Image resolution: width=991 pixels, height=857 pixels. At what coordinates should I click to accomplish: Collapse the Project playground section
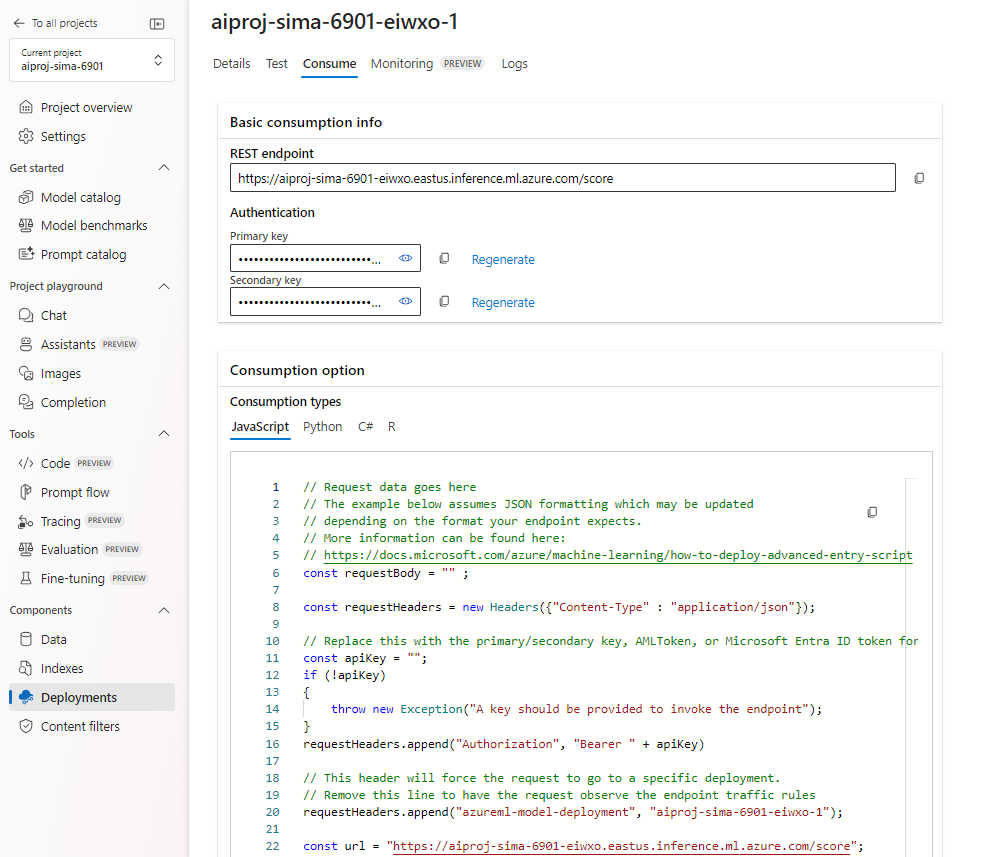pyautogui.click(x=164, y=286)
